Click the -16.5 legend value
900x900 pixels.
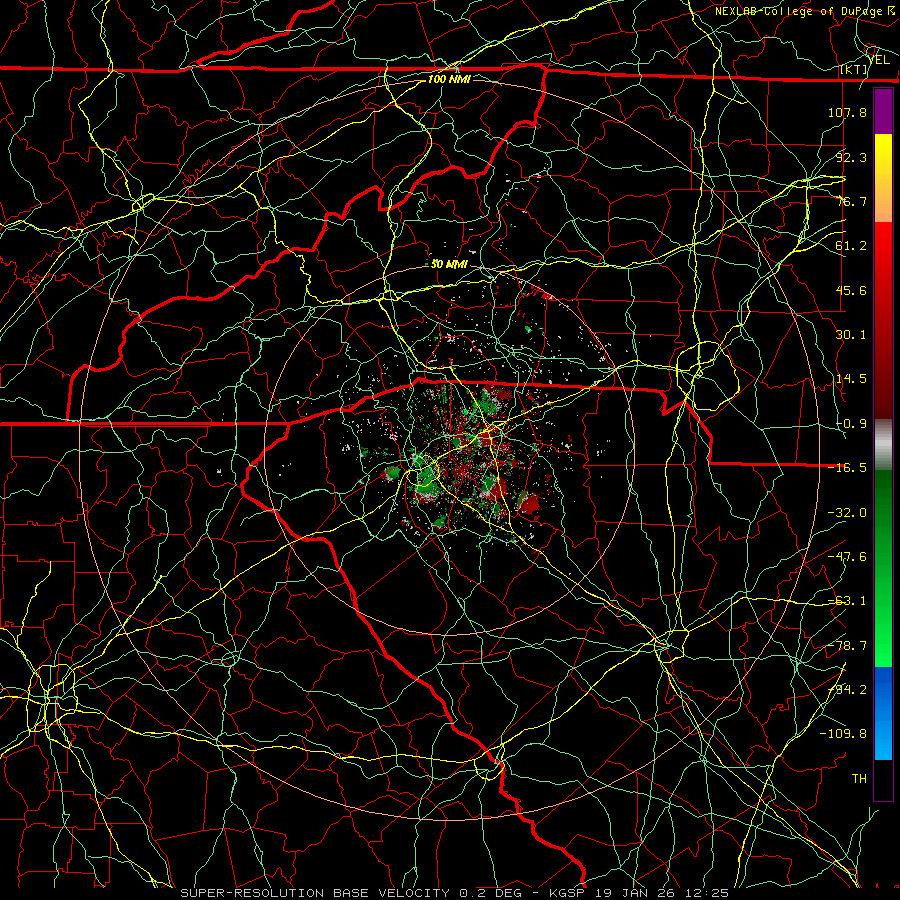(847, 468)
